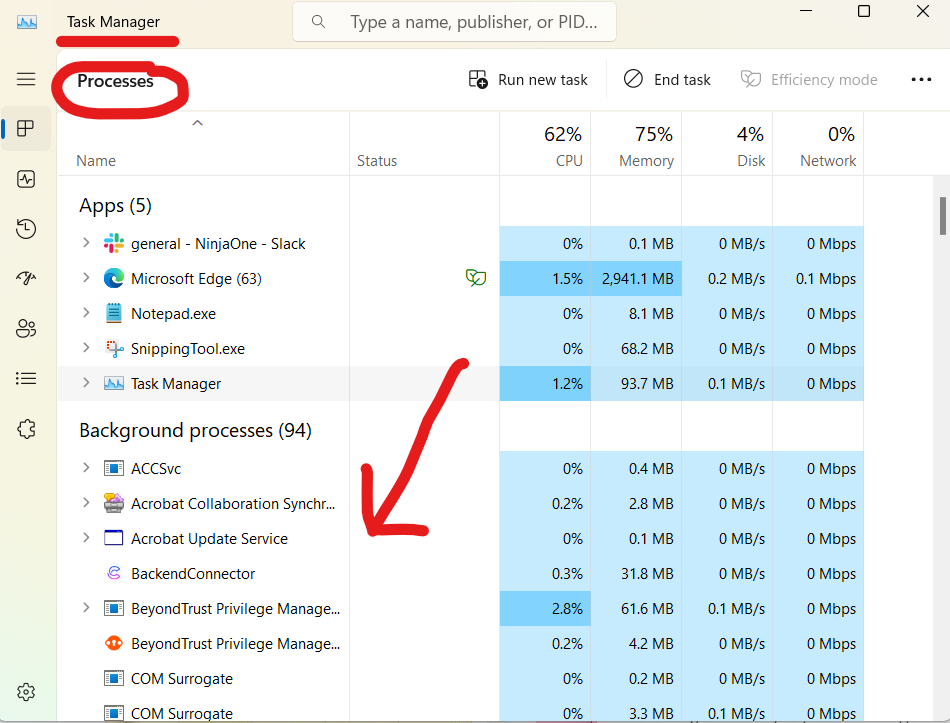Expand the ACCSvc background process
Screen dimensions: 950x723
[x=86, y=468]
